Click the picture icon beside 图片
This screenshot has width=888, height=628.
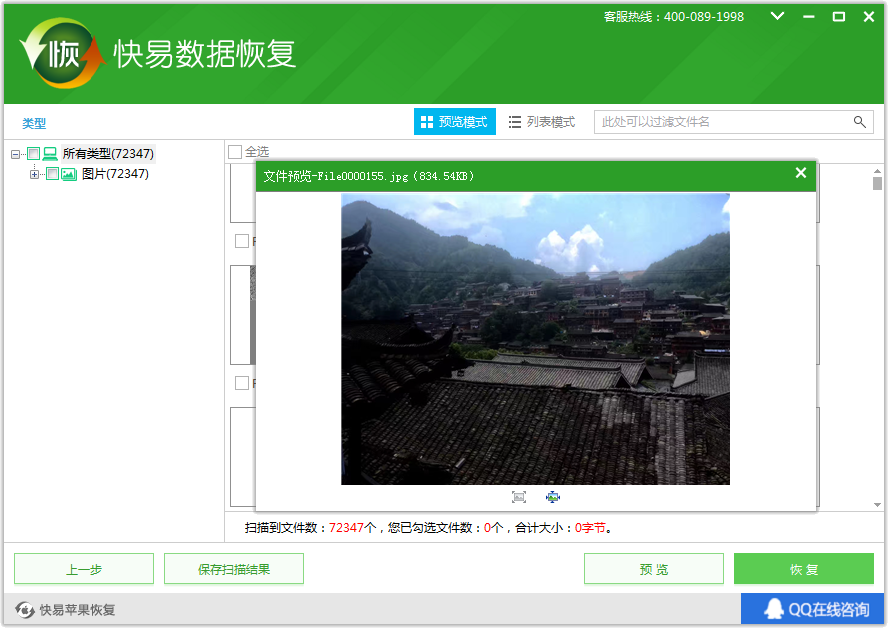click(69, 174)
